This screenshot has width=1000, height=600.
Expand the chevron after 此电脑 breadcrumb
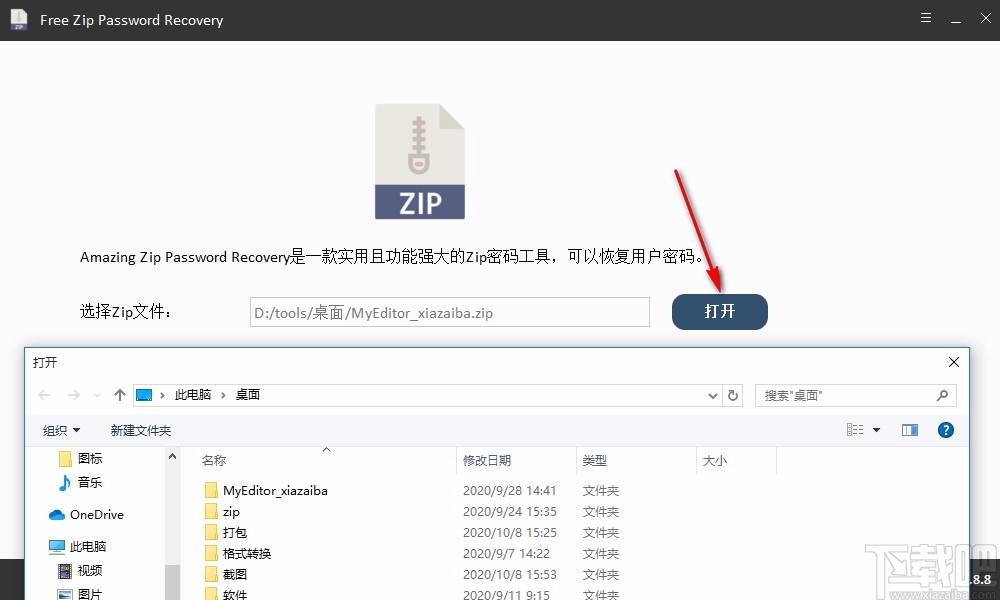223,395
